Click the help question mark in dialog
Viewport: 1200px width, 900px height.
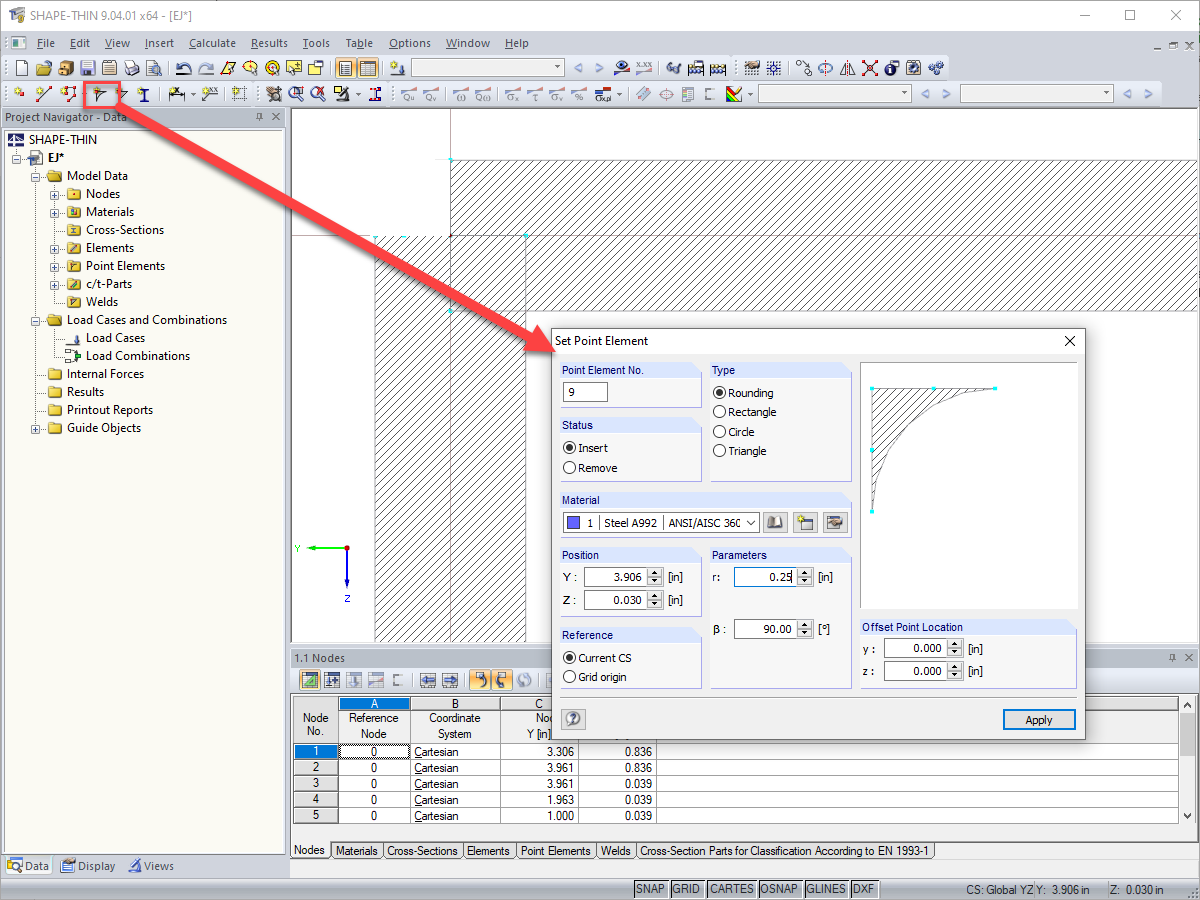573,719
